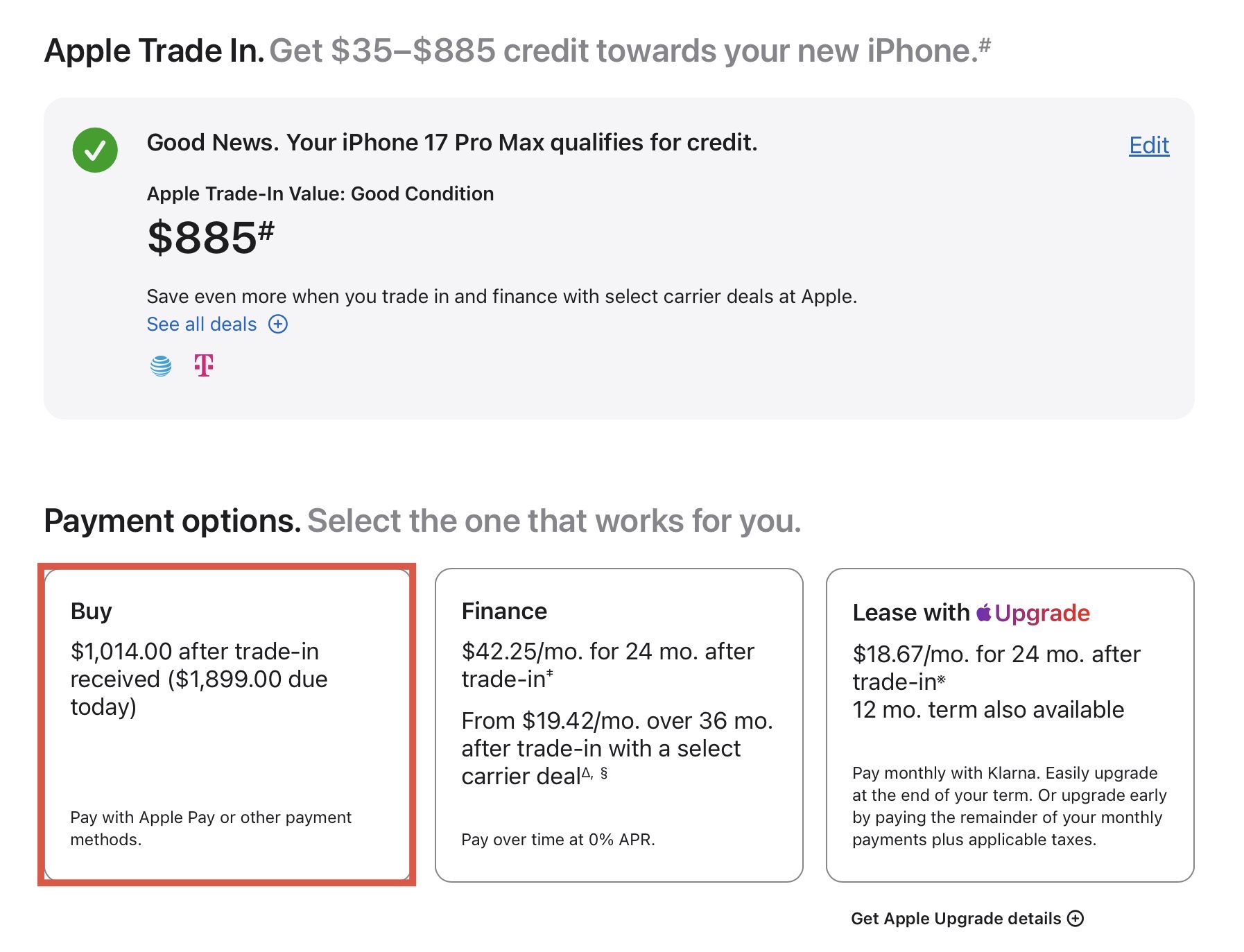The height and width of the screenshot is (952, 1244).
Task: Click the delta footnote after carrier deal
Action: [586, 772]
